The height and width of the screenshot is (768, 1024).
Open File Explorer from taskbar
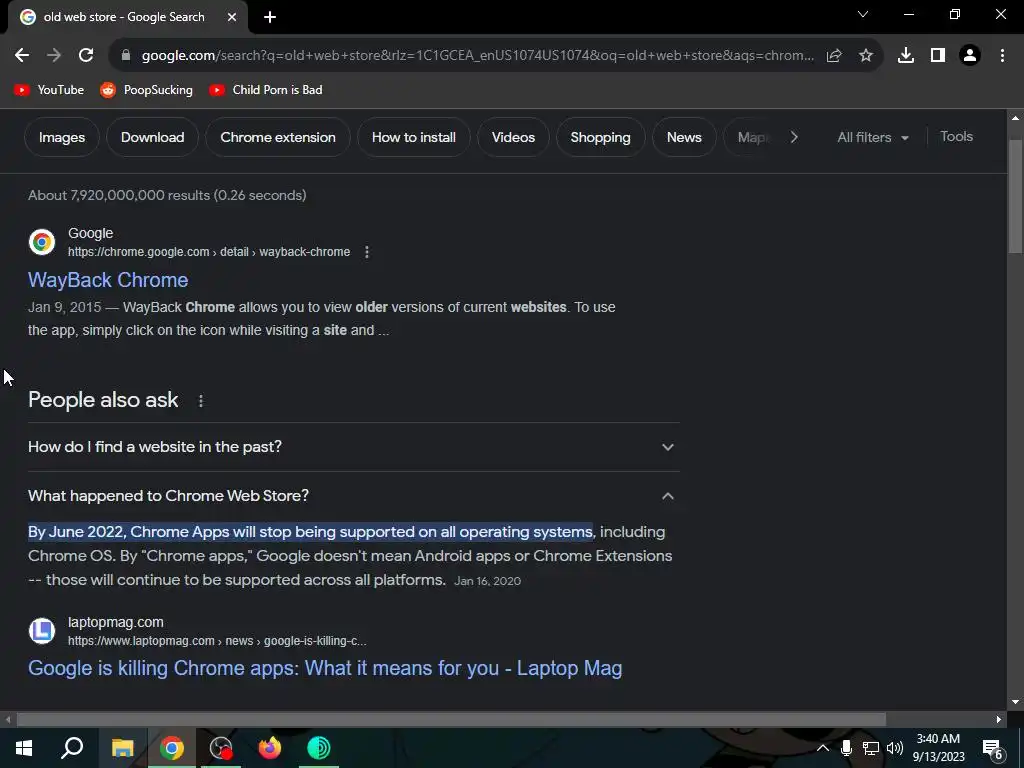122,748
